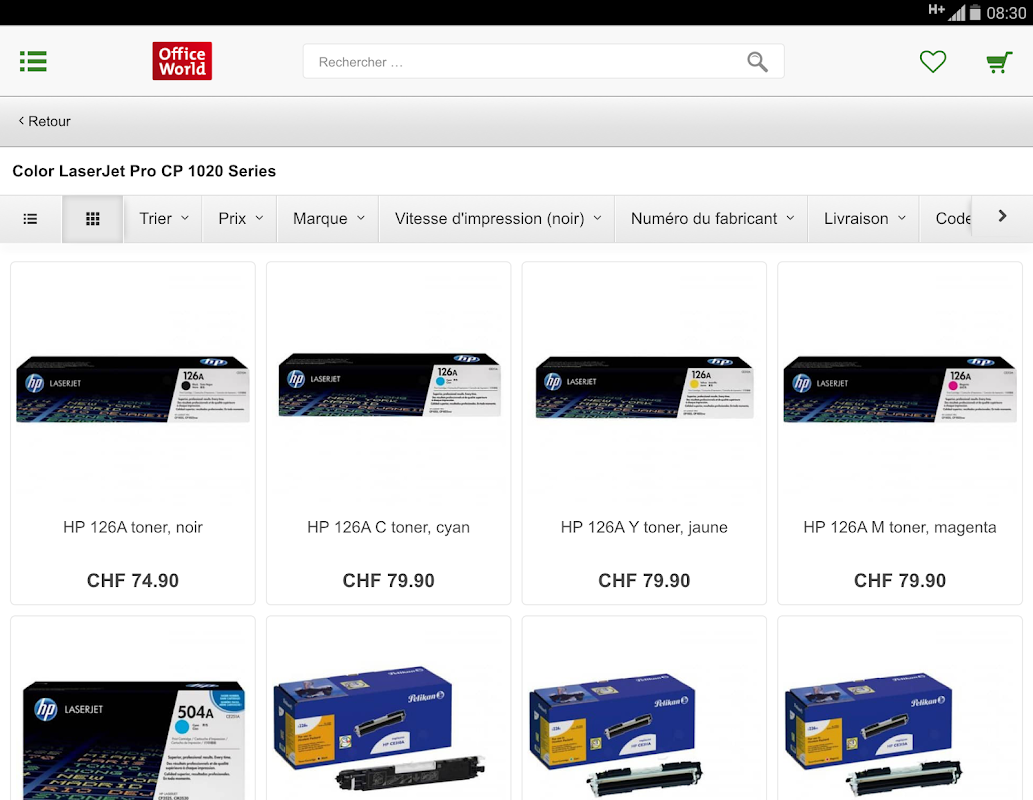Select 'HP 126A M toner, magenta' title

click(x=900, y=527)
